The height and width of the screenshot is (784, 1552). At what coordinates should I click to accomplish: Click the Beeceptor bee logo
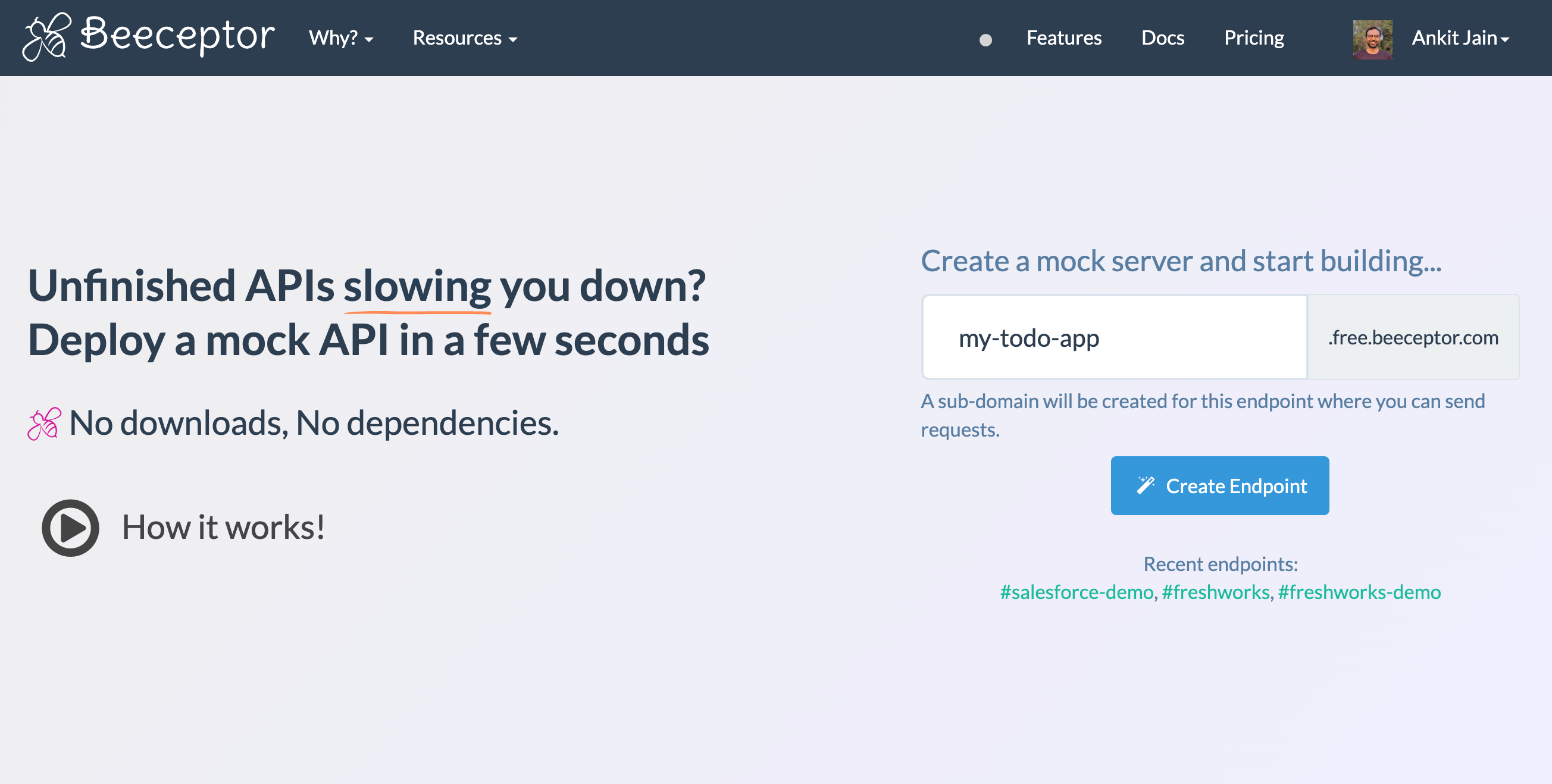point(48,38)
